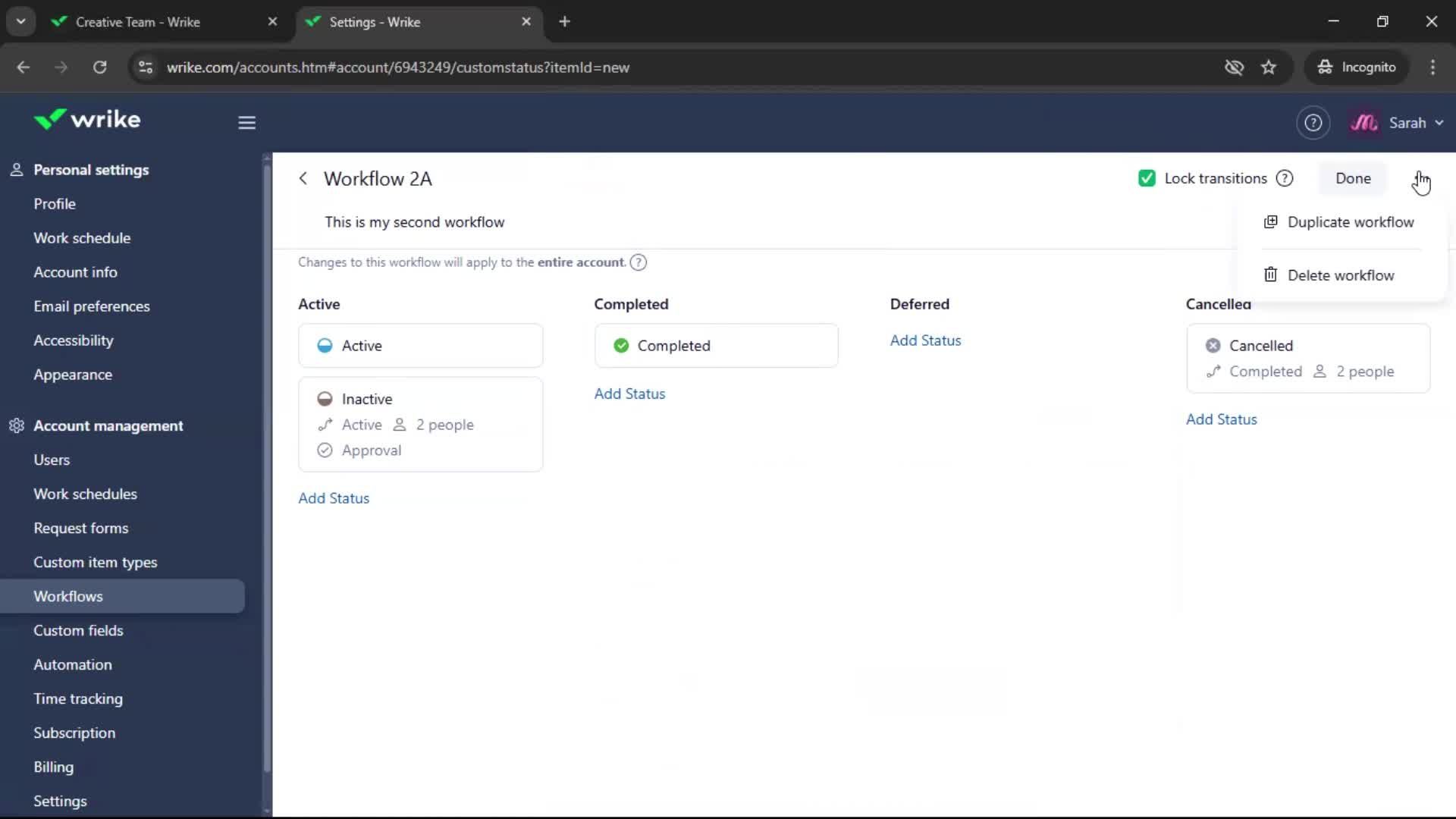Go back using arrow beside Workflow 2A

303,178
